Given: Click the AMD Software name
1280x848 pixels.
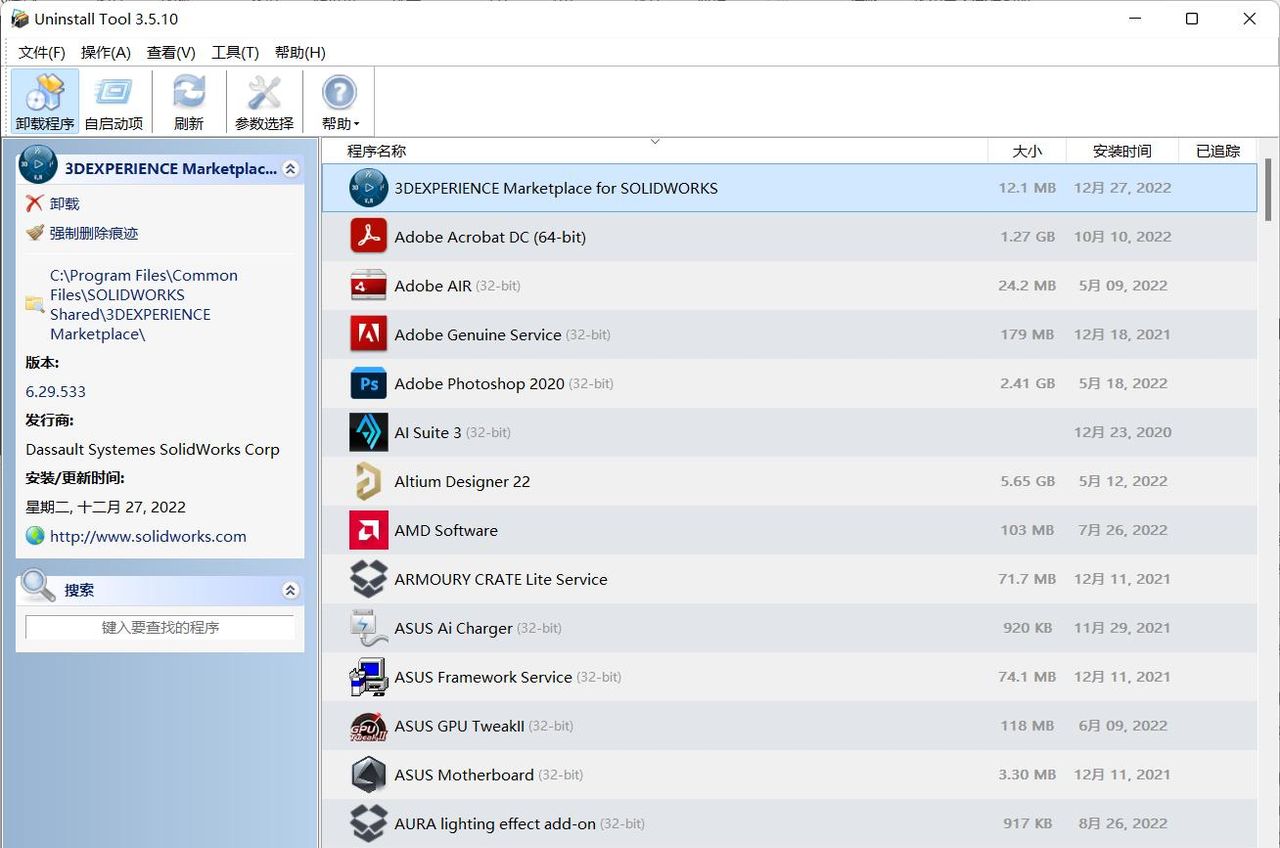Looking at the screenshot, I should (x=446, y=530).
